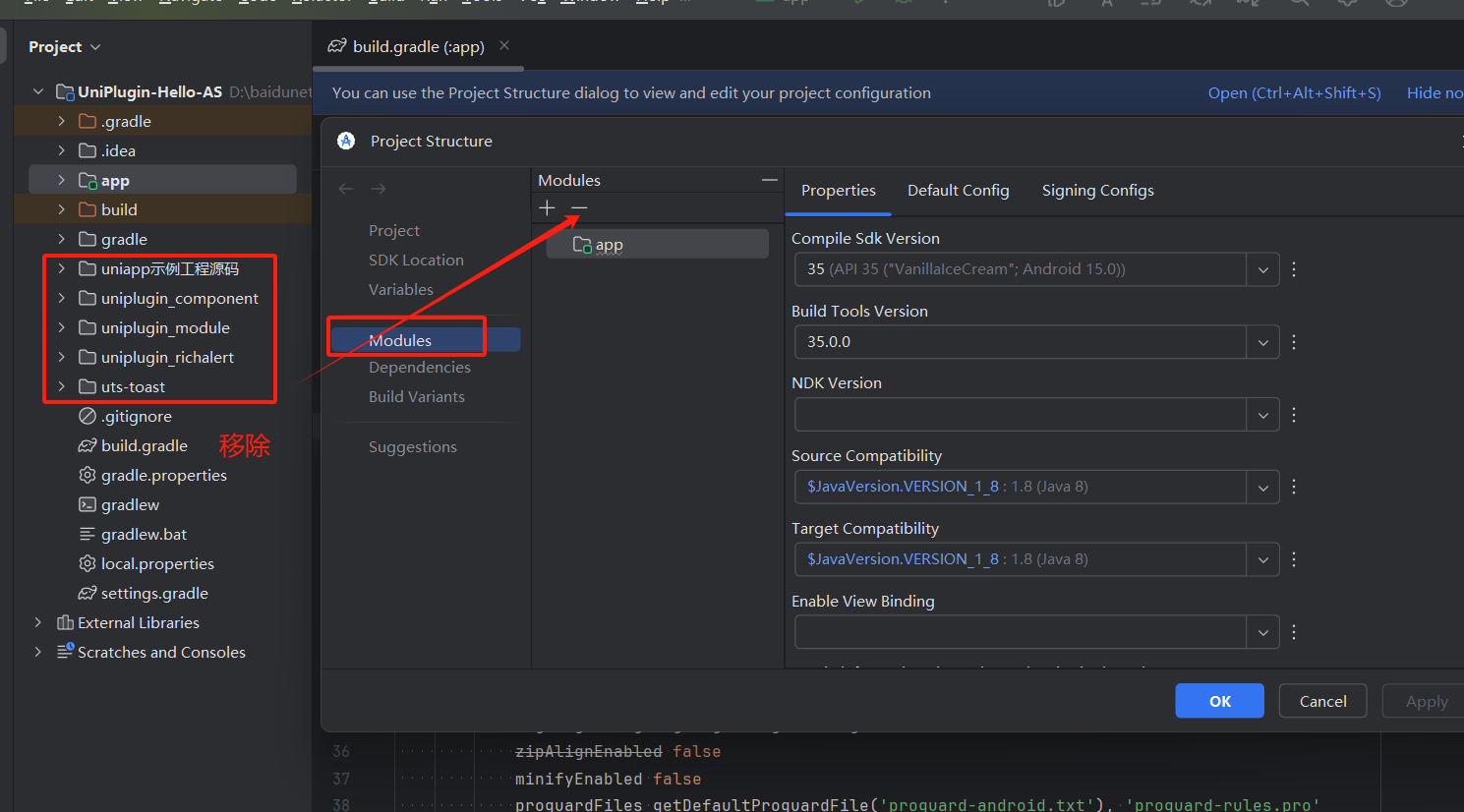
Task: Open the Suggestions section
Action: [413, 446]
